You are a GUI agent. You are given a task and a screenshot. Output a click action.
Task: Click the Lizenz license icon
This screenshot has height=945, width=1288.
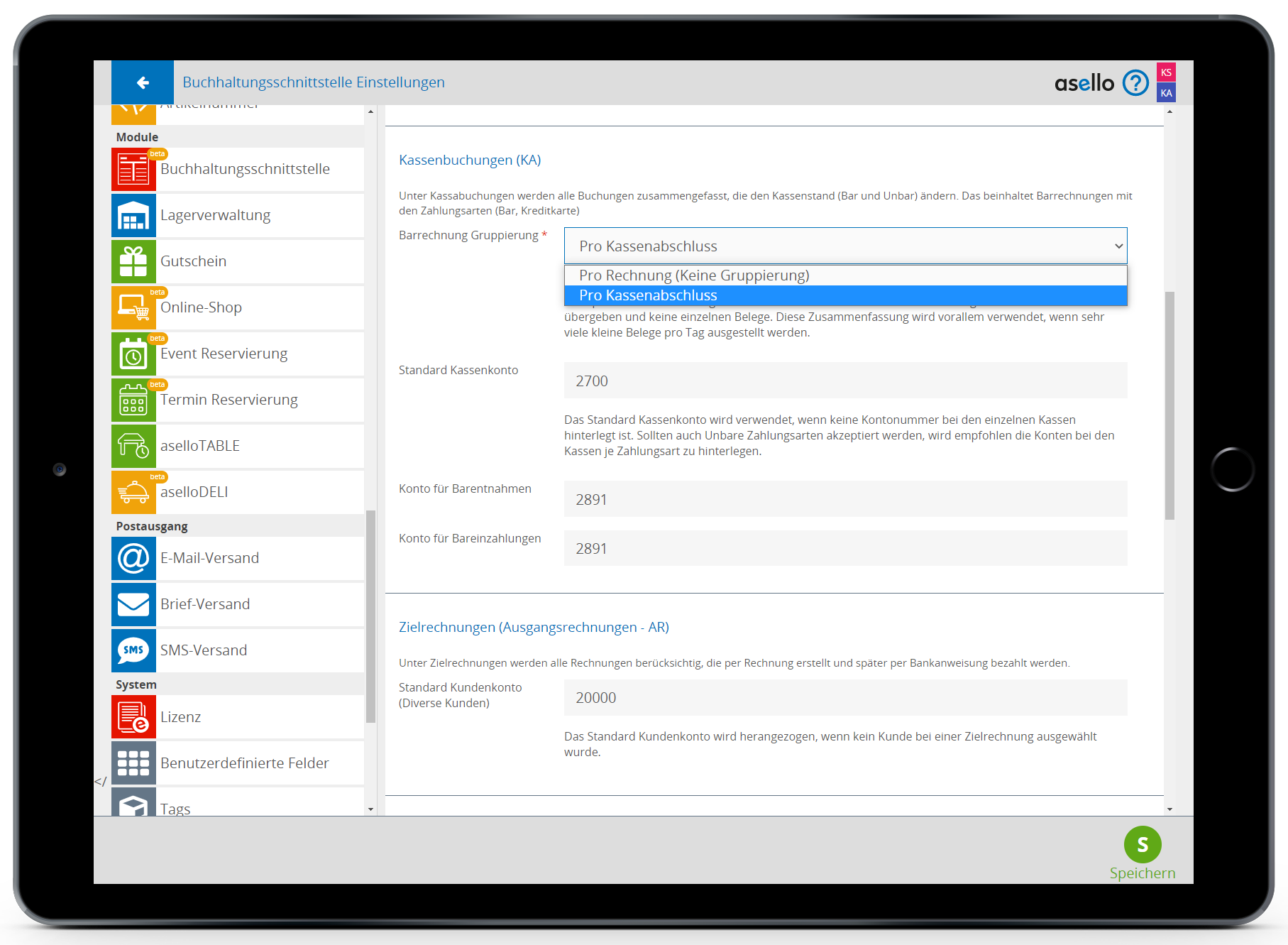(x=133, y=717)
